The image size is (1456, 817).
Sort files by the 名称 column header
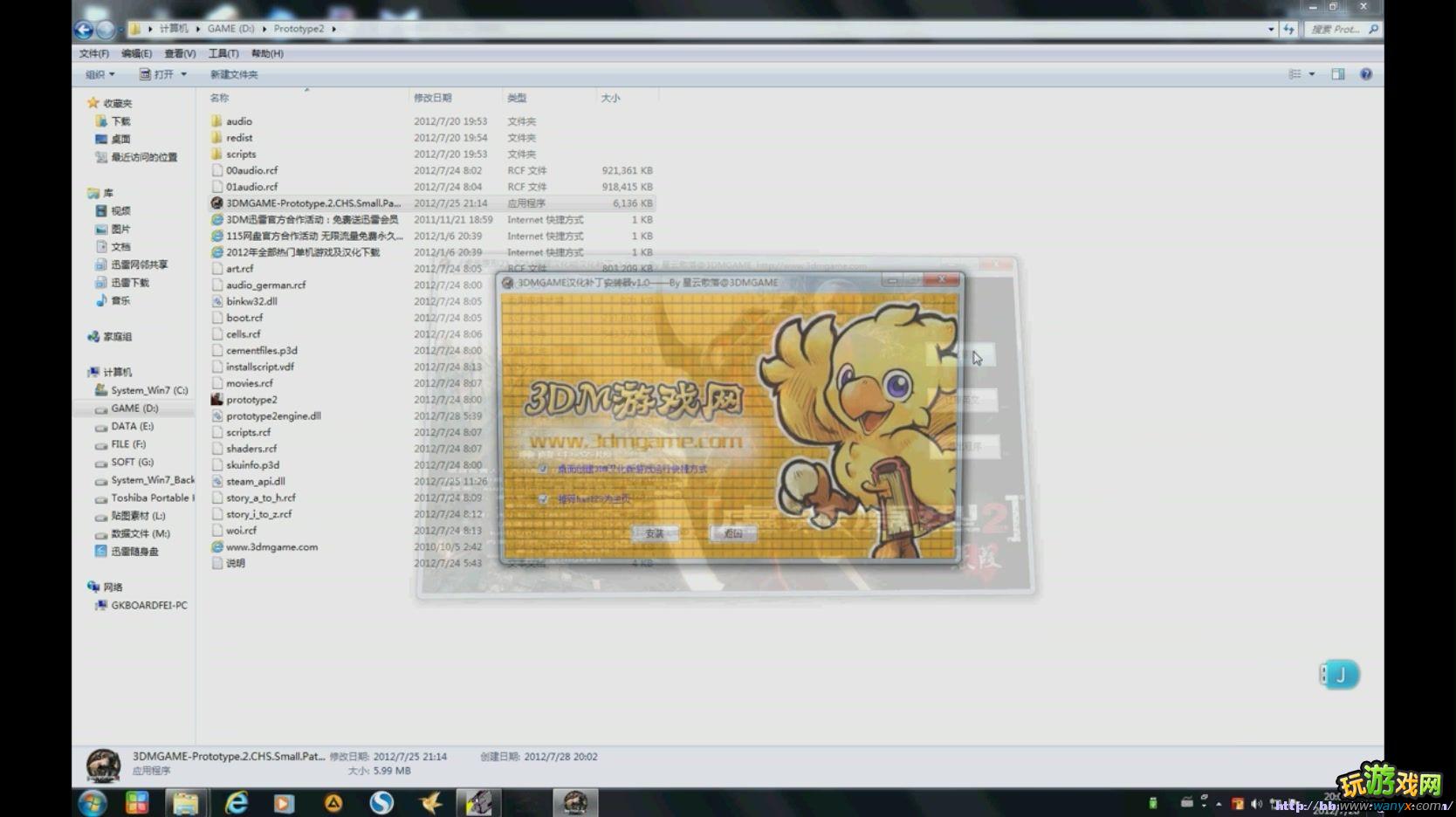click(x=219, y=99)
